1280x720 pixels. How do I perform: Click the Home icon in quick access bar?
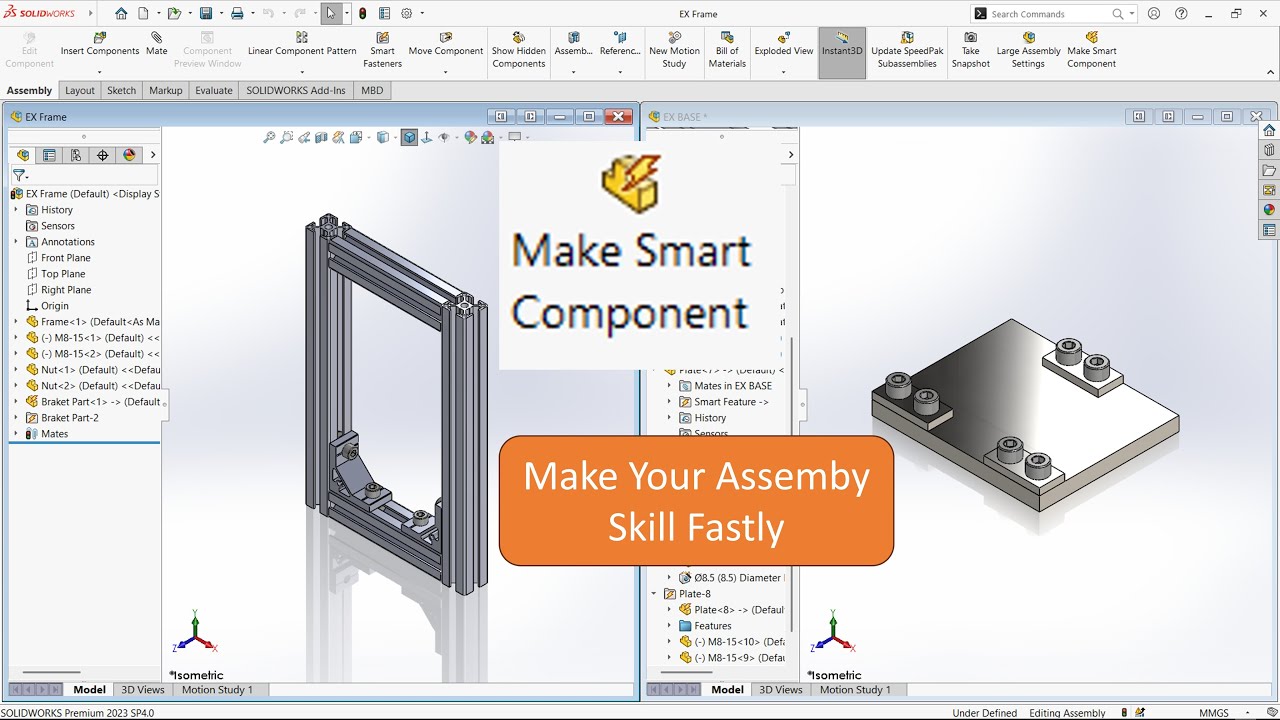click(x=121, y=14)
